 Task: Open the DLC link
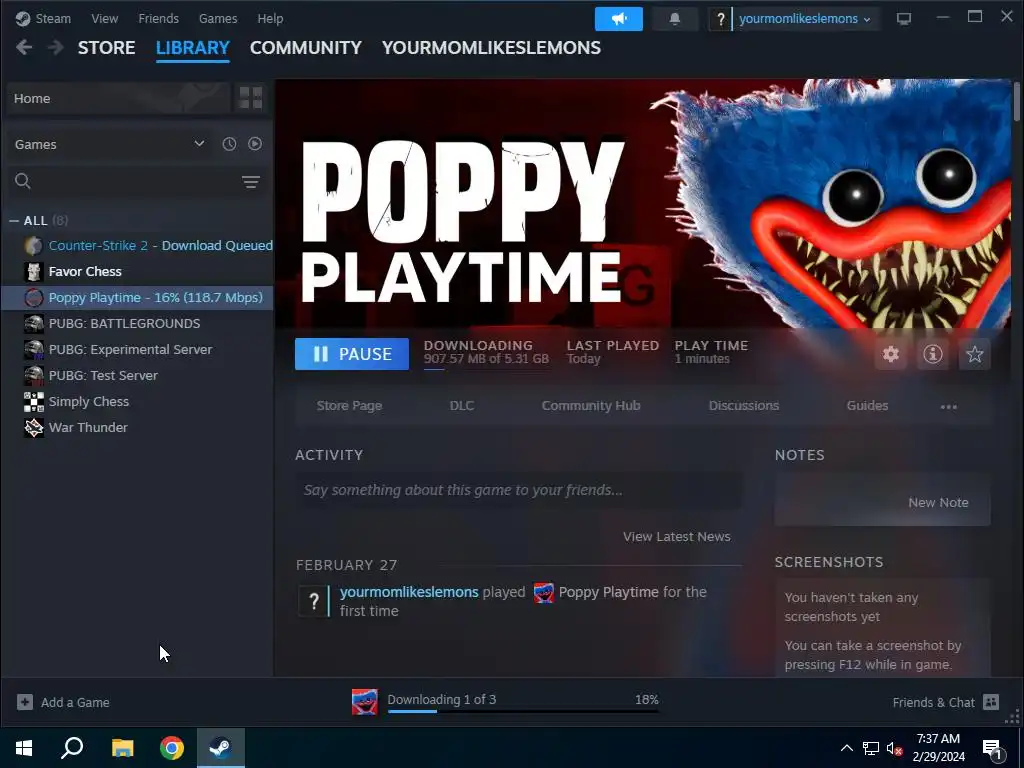pyautogui.click(x=462, y=406)
